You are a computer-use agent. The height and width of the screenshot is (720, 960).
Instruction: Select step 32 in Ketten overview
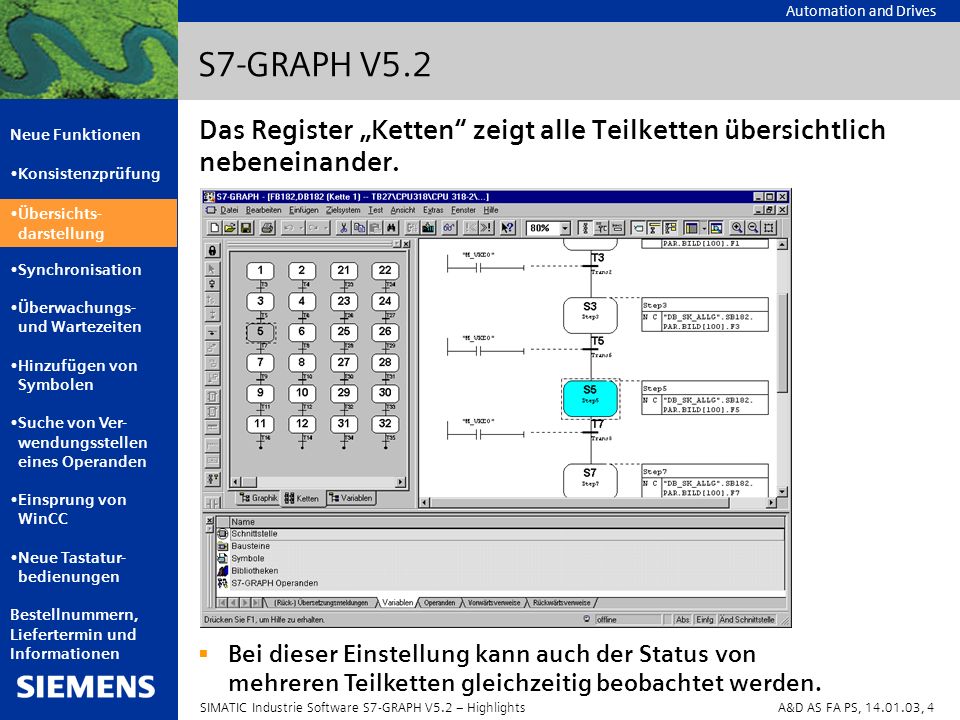(x=384, y=424)
